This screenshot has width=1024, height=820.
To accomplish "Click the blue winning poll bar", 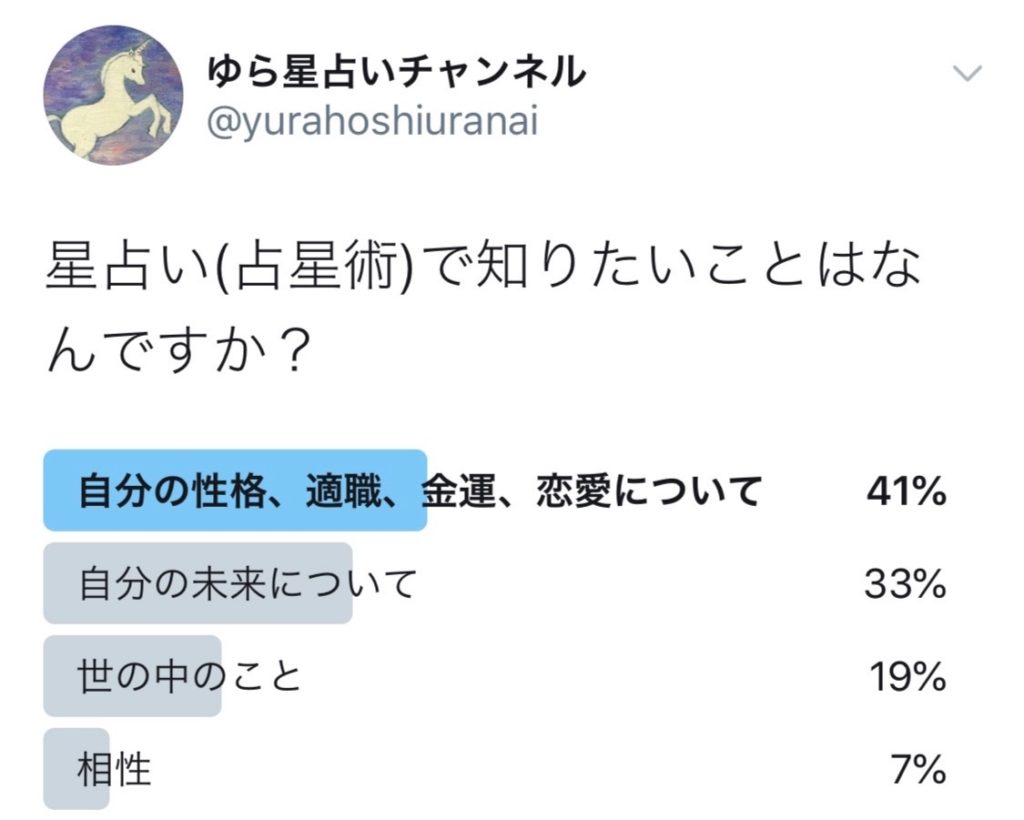I will [235, 490].
